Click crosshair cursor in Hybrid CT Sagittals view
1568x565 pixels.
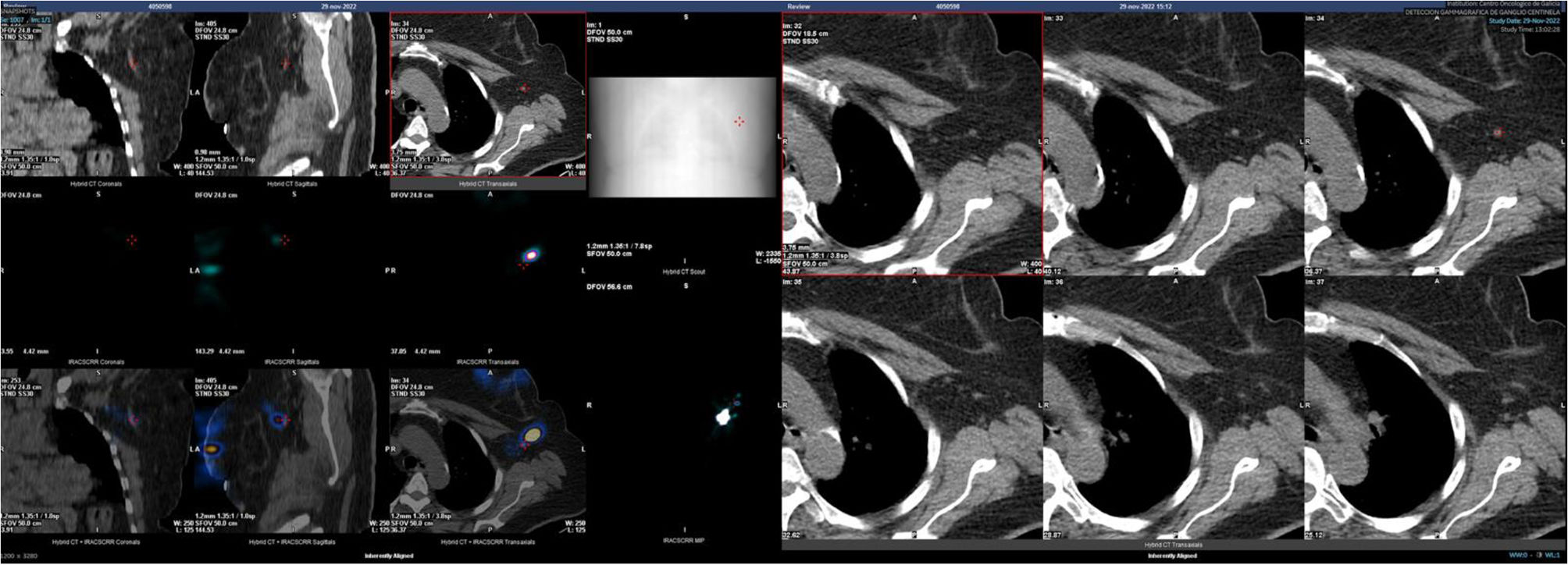point(286,63)
